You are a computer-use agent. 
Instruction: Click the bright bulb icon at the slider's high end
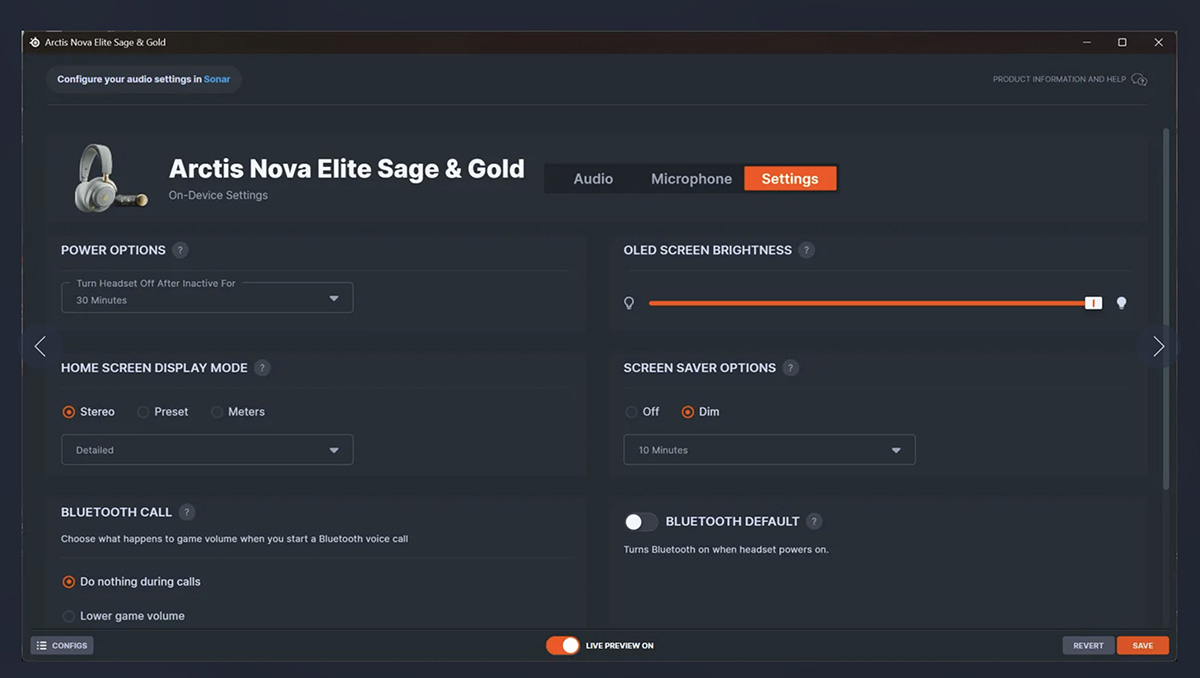click(1121, 303)
